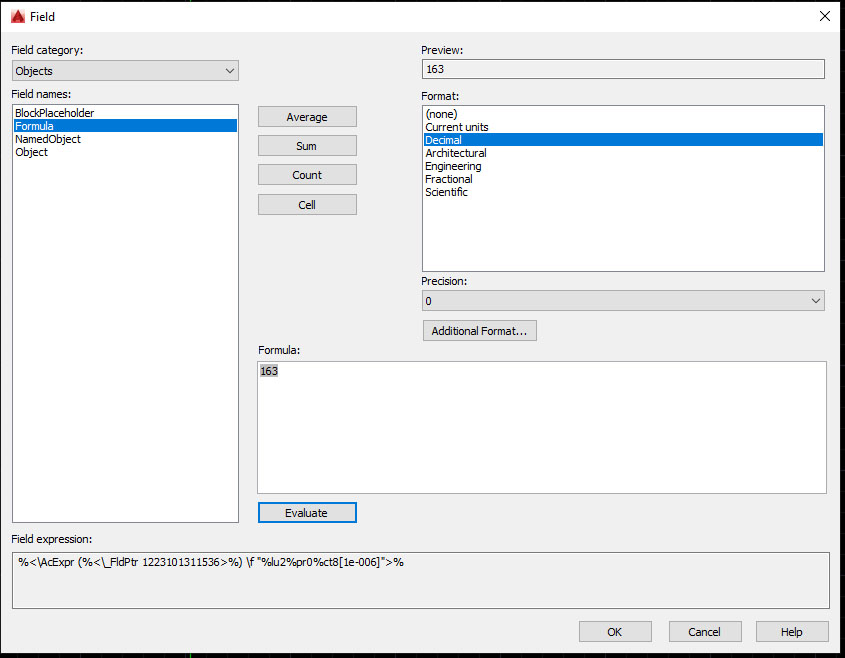This screenshot has width=845, height=658.
Task: Open Additional Format settings
Action: [x=479, y=330]
